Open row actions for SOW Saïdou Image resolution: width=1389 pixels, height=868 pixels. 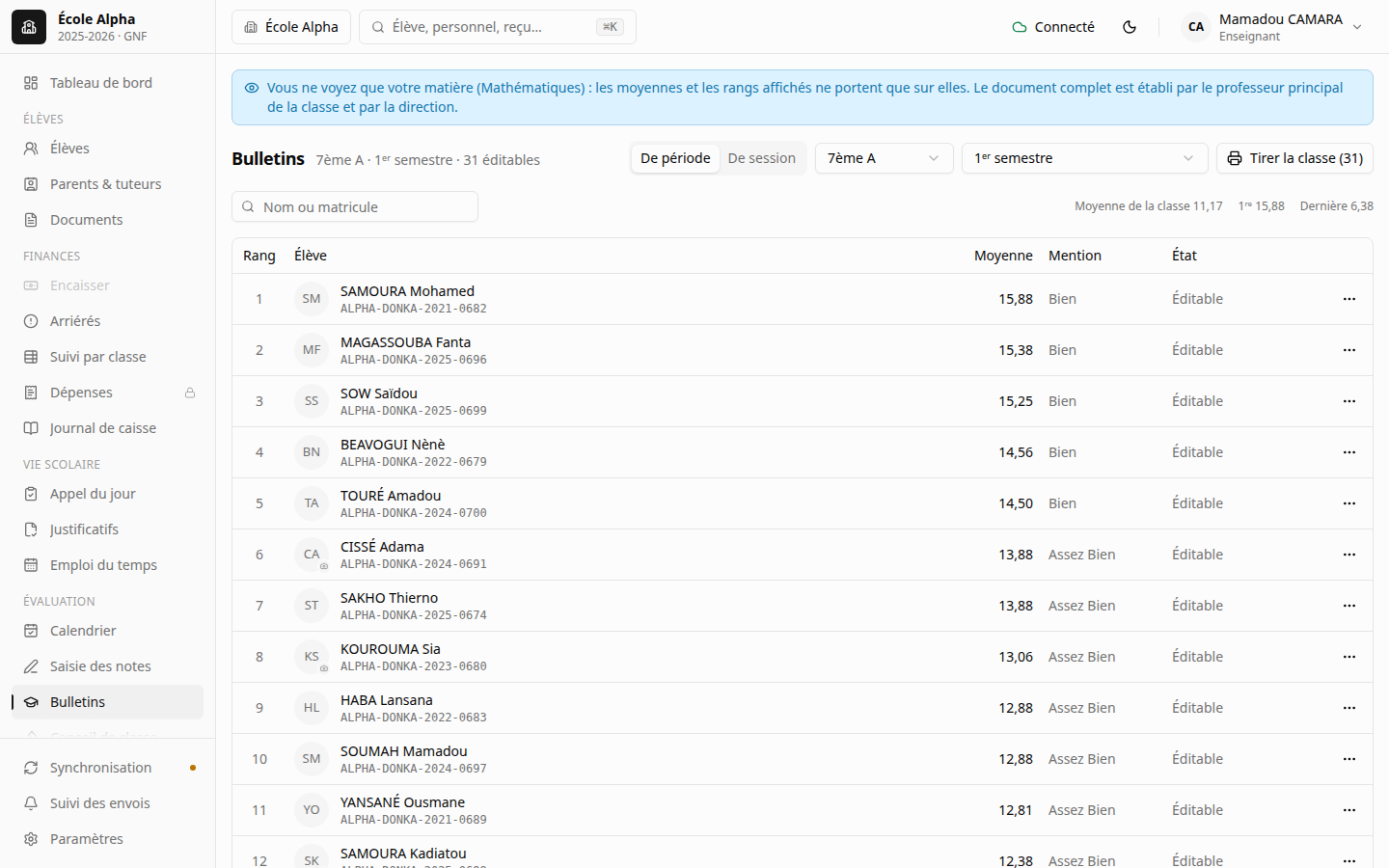pyautogui.click(x=1349, y=401)
